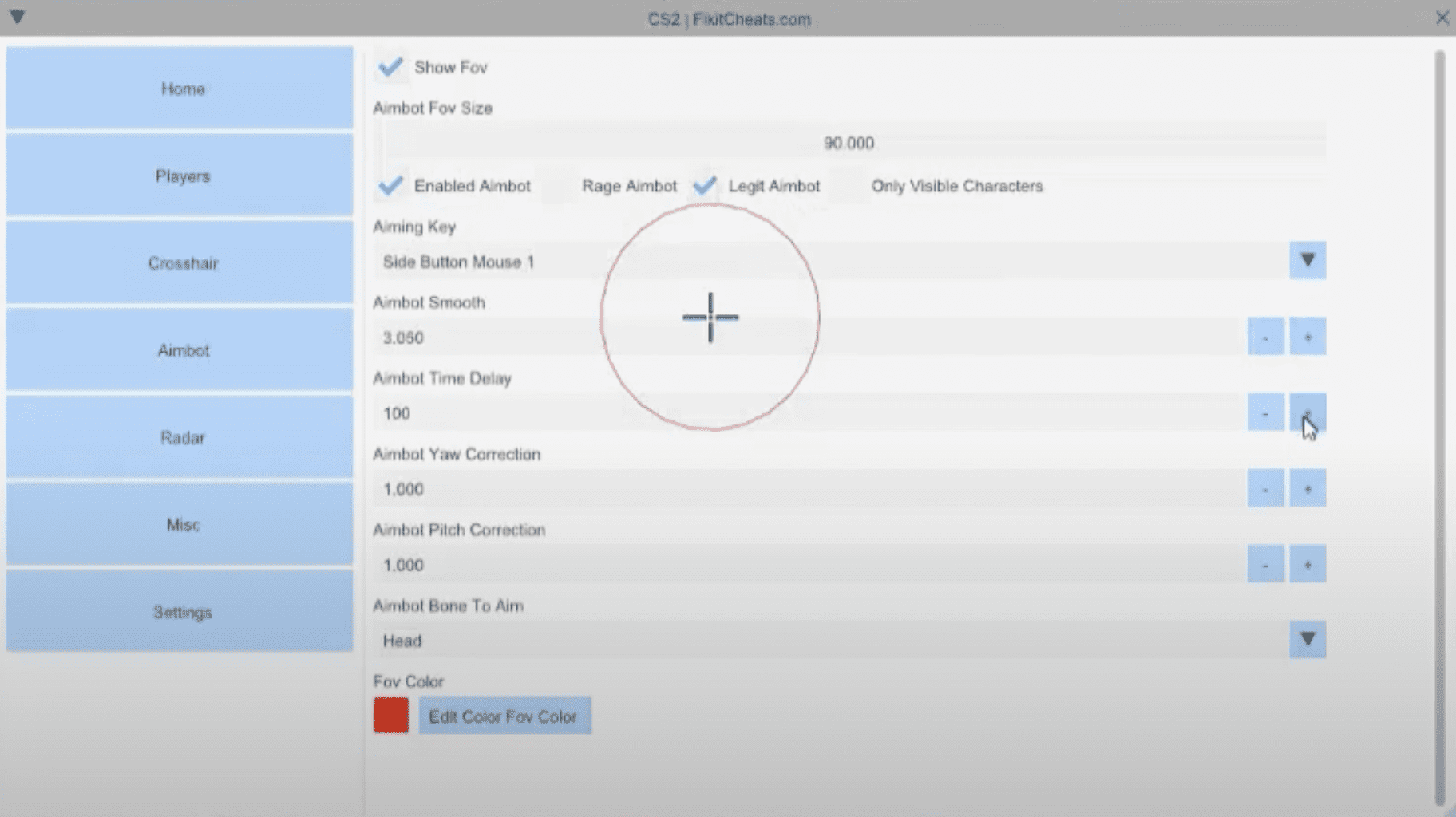1456x817 pixels.
Task: Uncheck Enabled Aimbot
Action: [390, 185]
